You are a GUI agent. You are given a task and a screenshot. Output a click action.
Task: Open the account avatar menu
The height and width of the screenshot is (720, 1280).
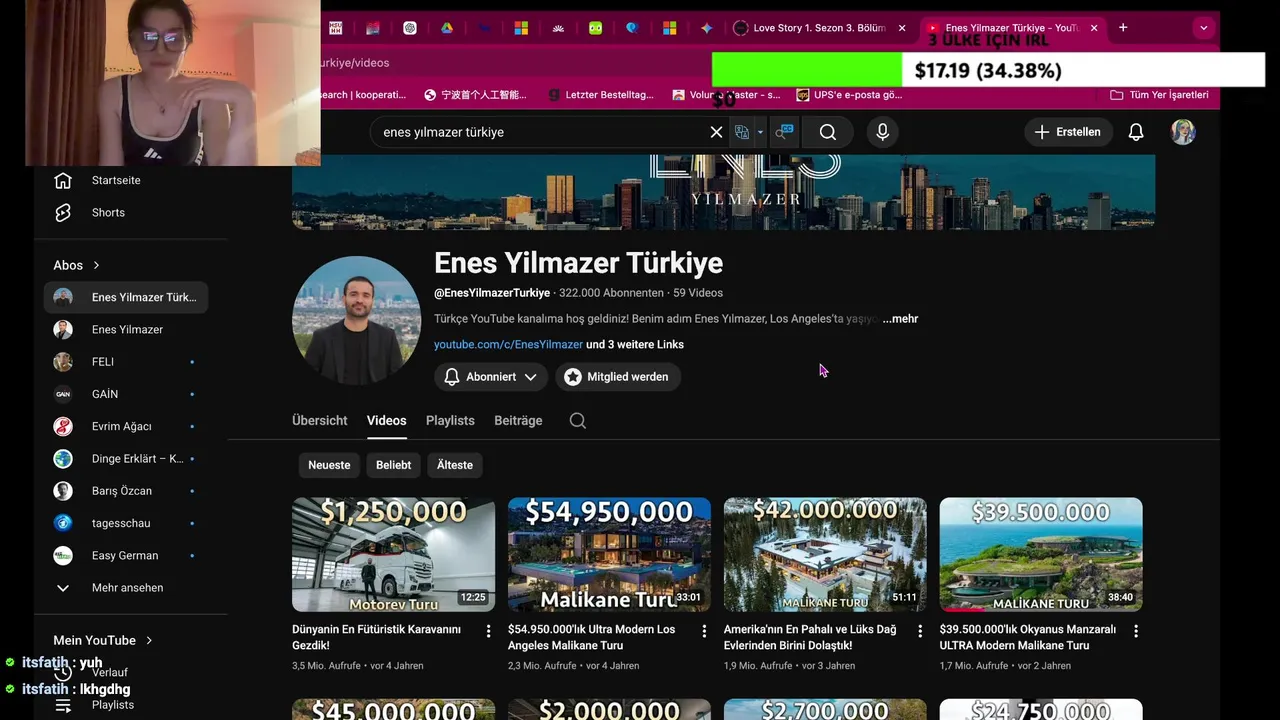click(1183, 132)
